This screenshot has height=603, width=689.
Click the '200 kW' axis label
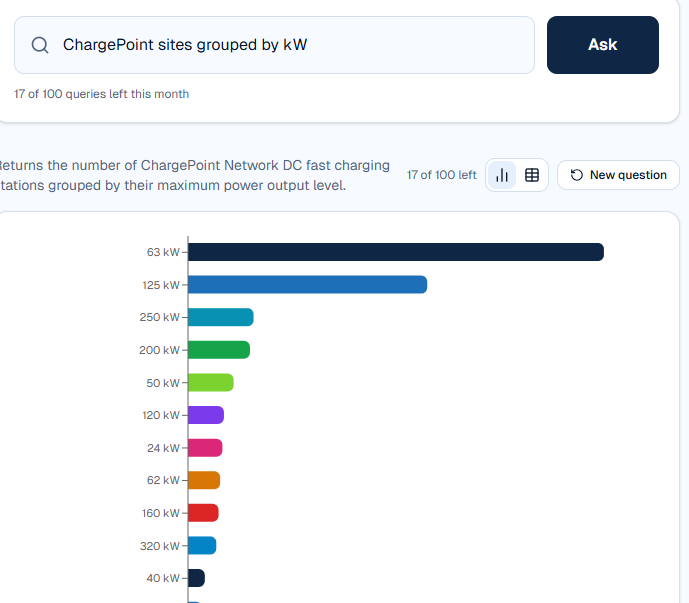click(x=160, y=350)
